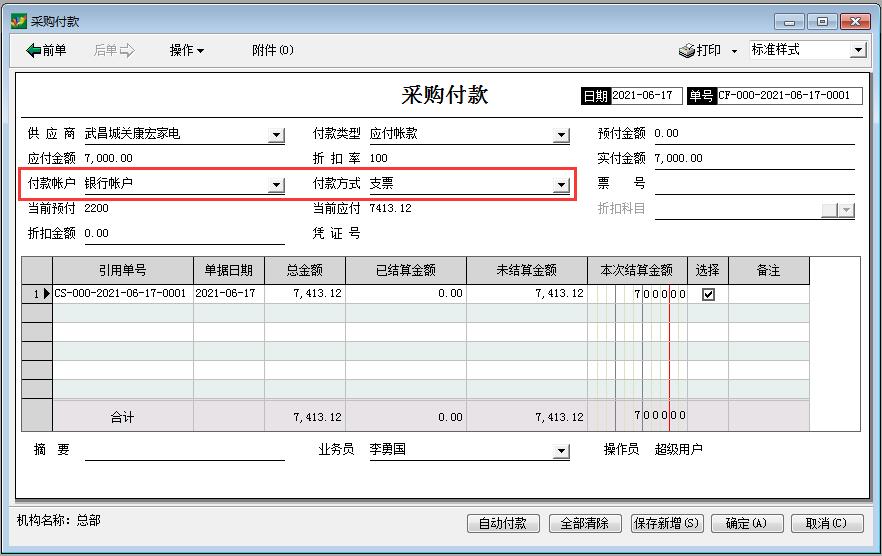The image size is (882, 556).
Task: Select row 1 header marker
Action: (x=37, y=294)
